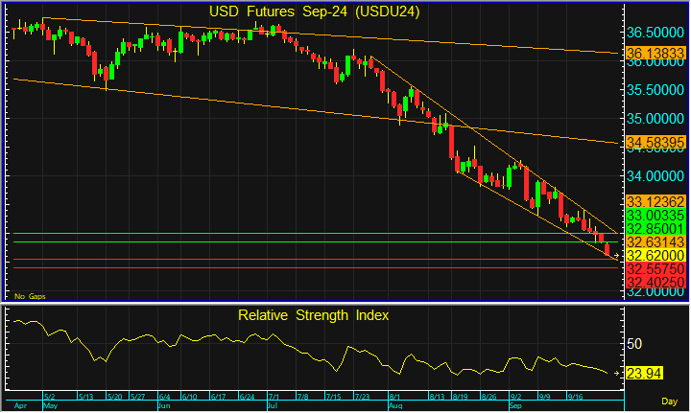Click the red 32.40250 level tag

[654, 283]
